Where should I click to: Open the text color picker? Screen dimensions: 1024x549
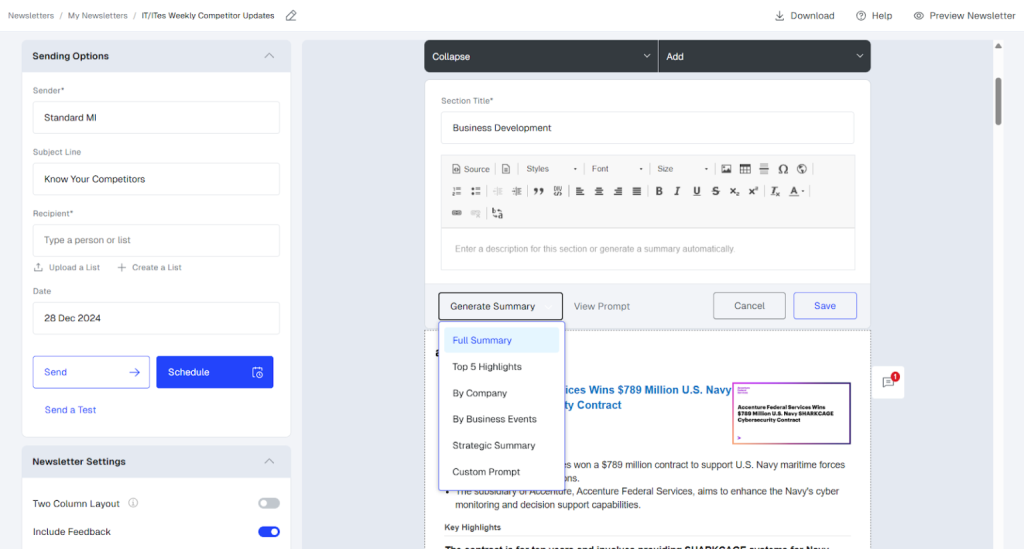pyautogui.click(x=796, y=191)
